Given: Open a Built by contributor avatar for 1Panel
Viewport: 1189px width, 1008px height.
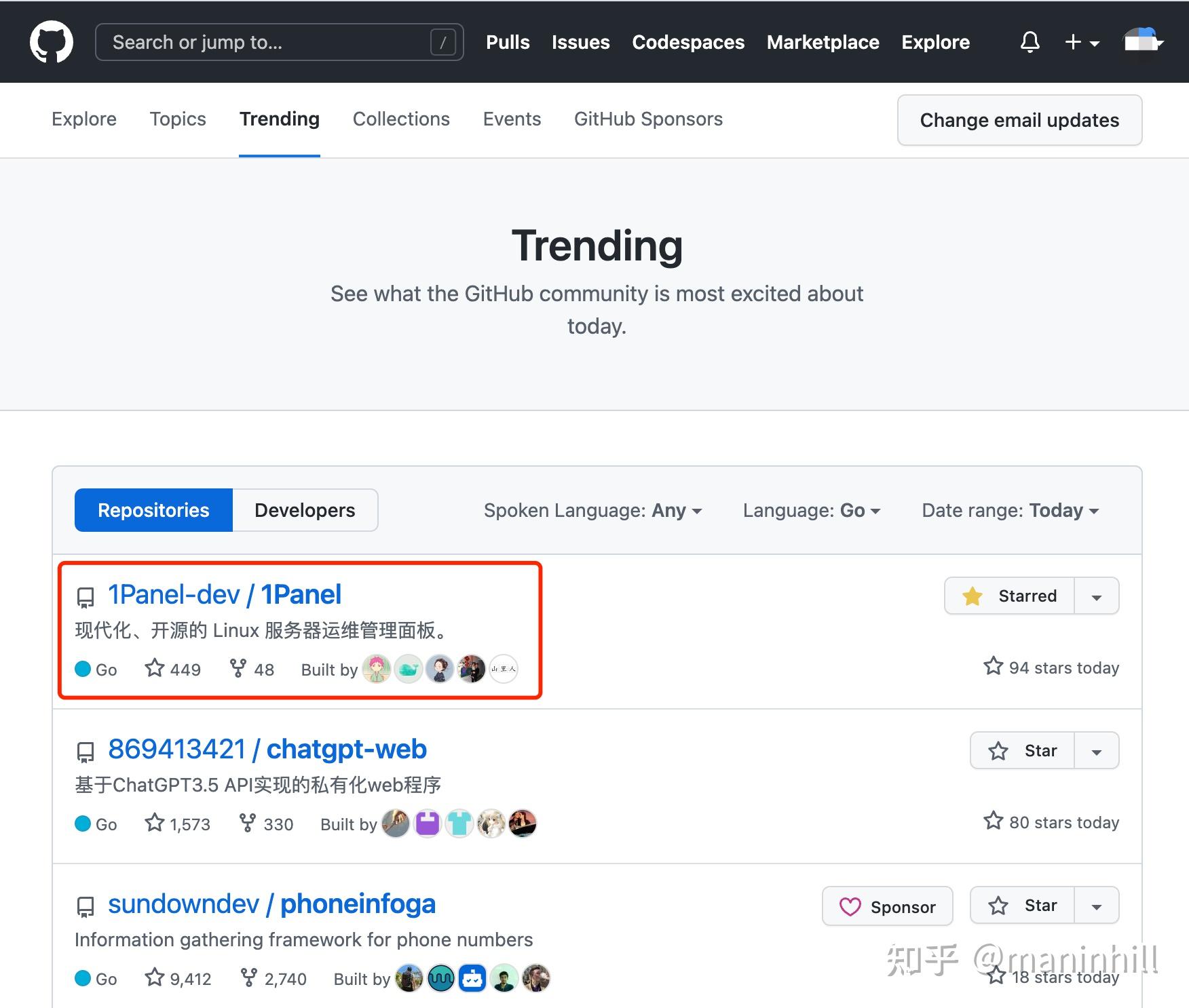Looking at the screenshot, I should click(x=377, y=669).
